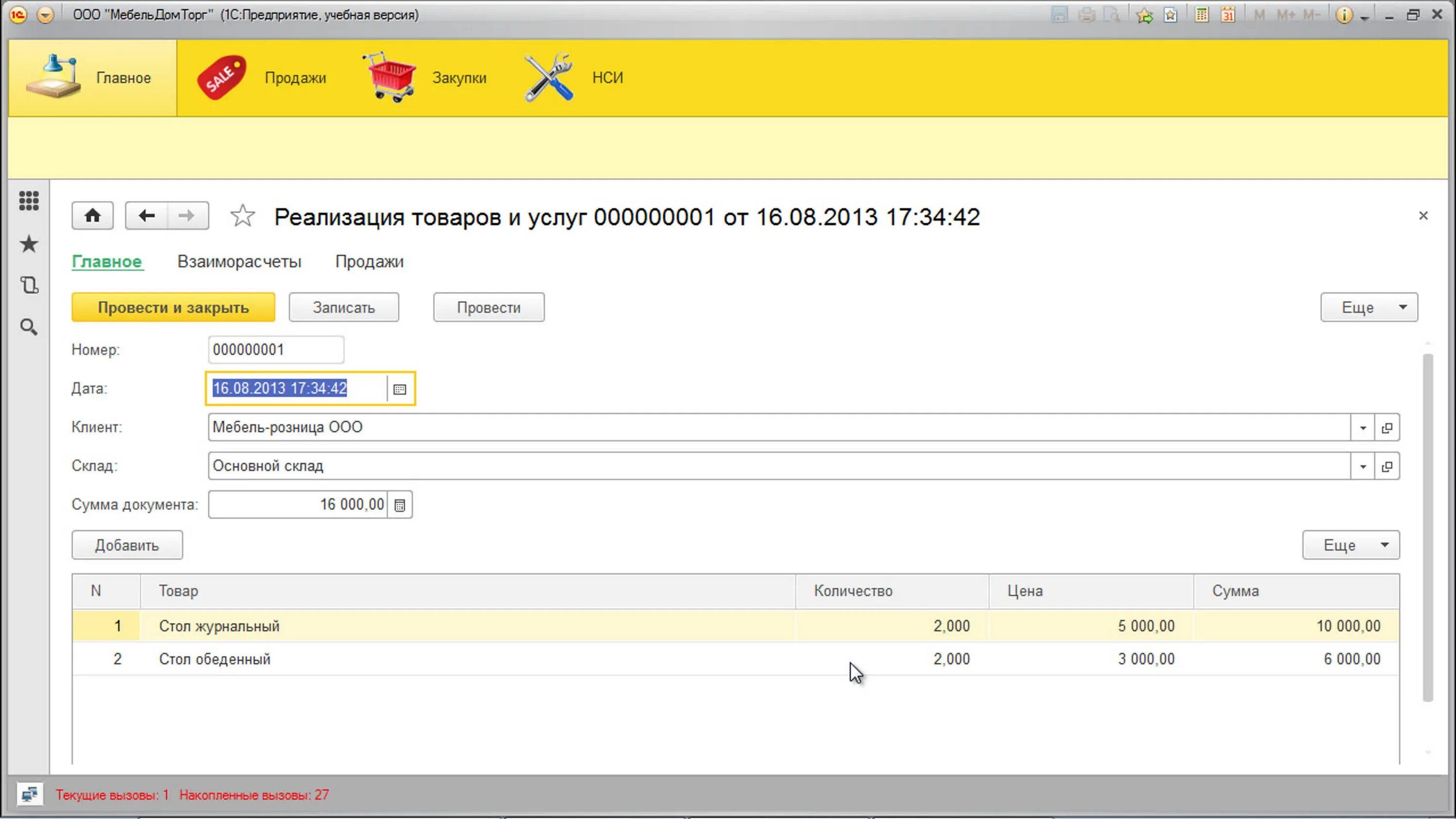
Task: Add document to favorites star
Action: 243,216
